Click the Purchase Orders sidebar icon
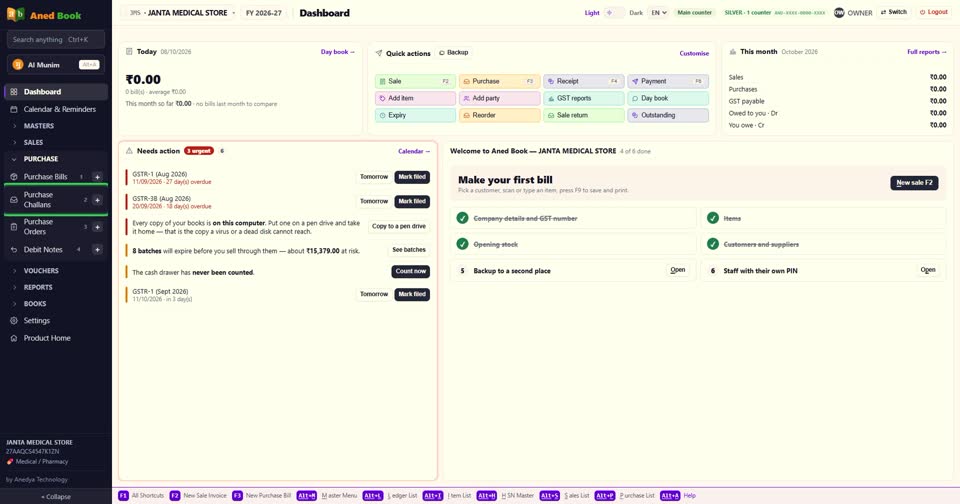 pyautogui.click(x=13, y=227)
